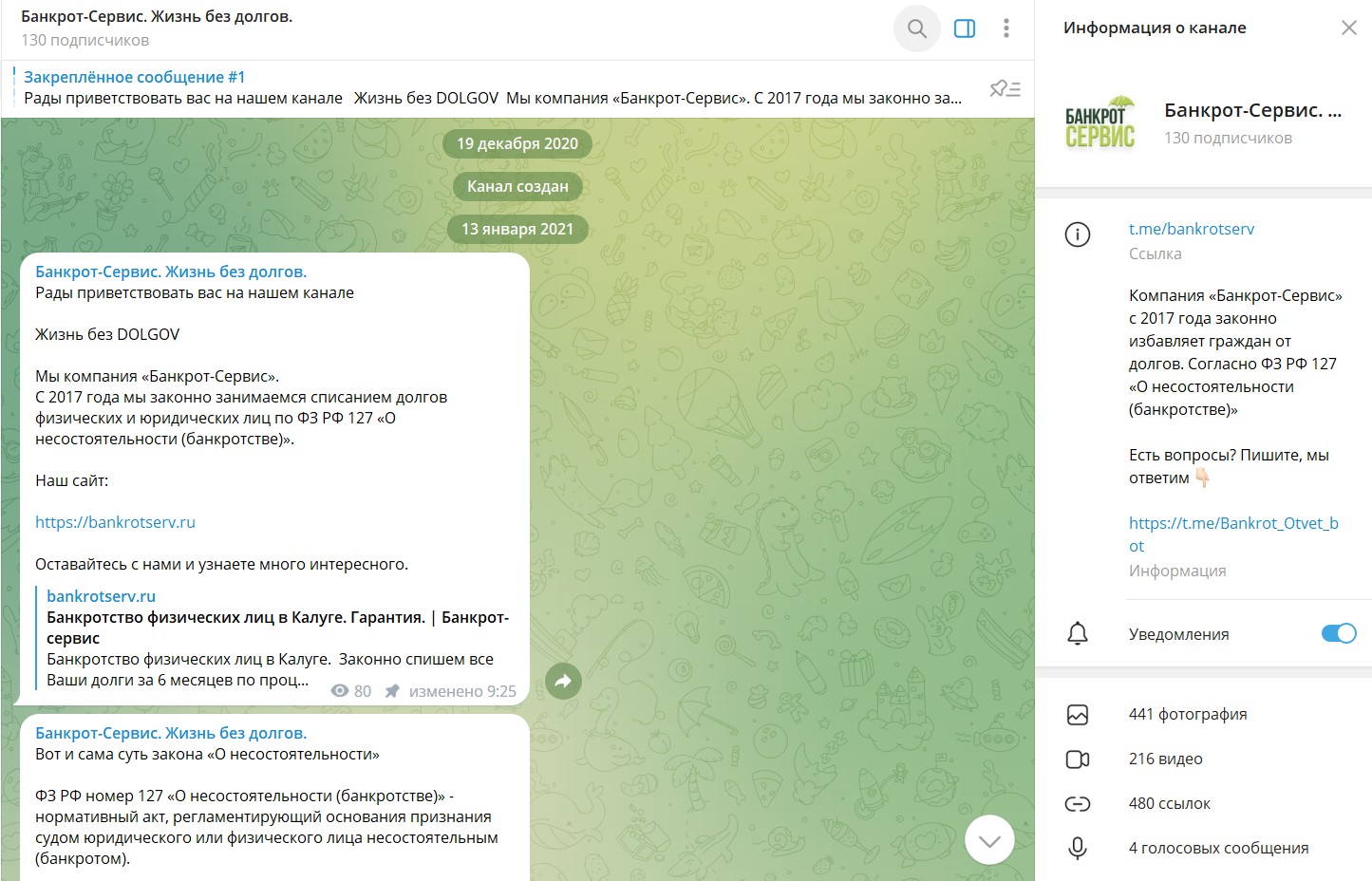1372x881 pixels.
Task: Open the Bankrot_Otvet_bot link
Action: pyautogui.click(x=1233, y=534)
